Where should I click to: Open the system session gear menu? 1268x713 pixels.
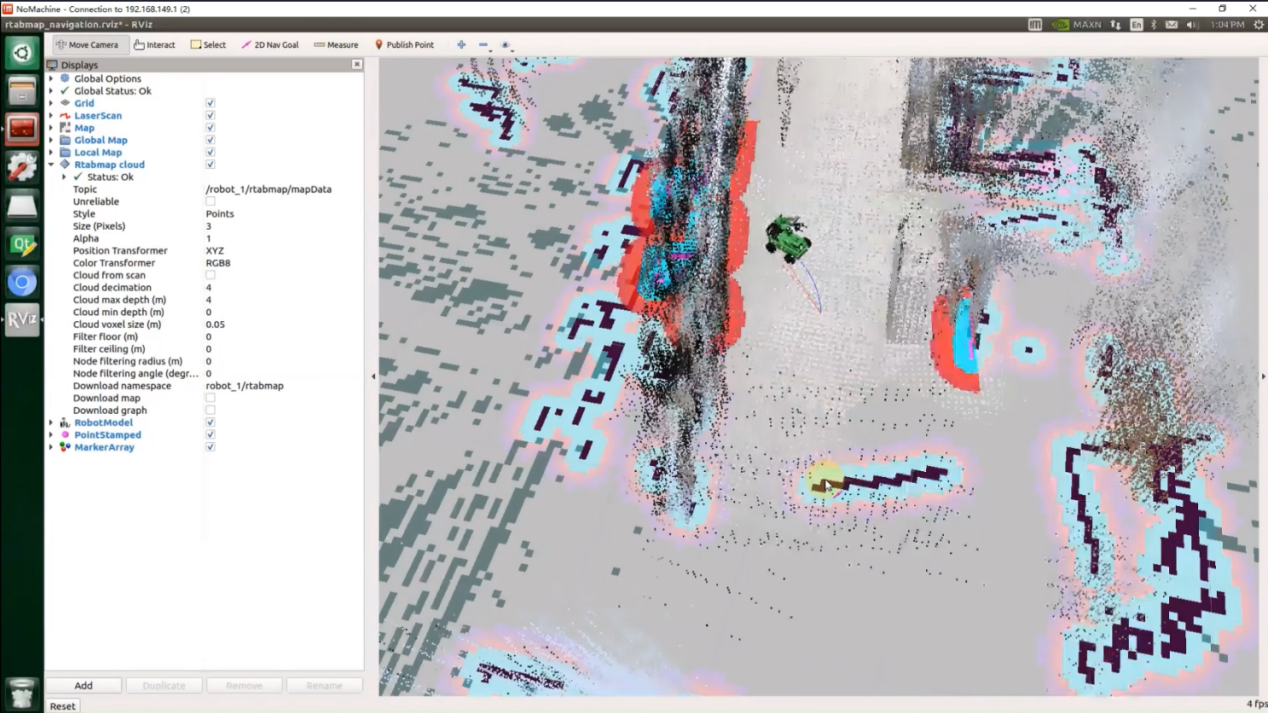coord(1258,25)
